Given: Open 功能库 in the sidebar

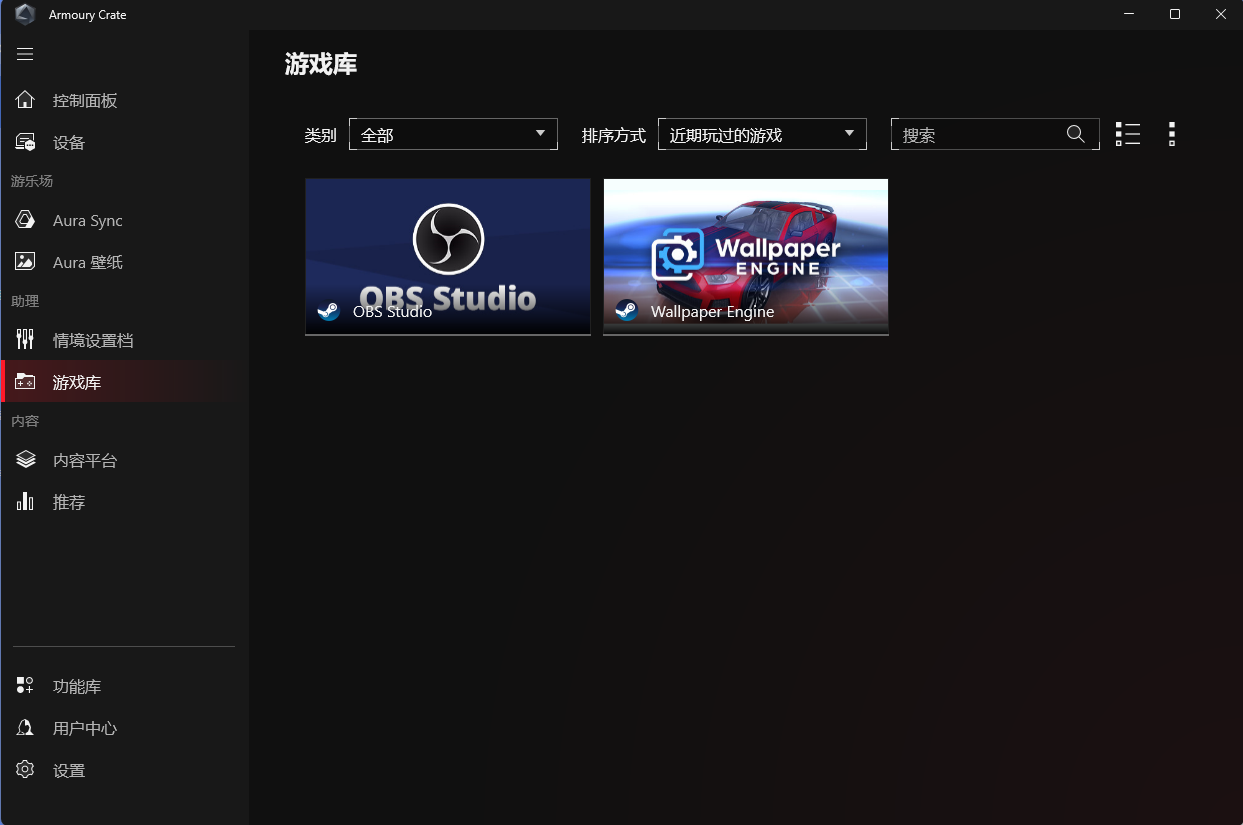Looking at the screenshot, I should tap(77, 686).
